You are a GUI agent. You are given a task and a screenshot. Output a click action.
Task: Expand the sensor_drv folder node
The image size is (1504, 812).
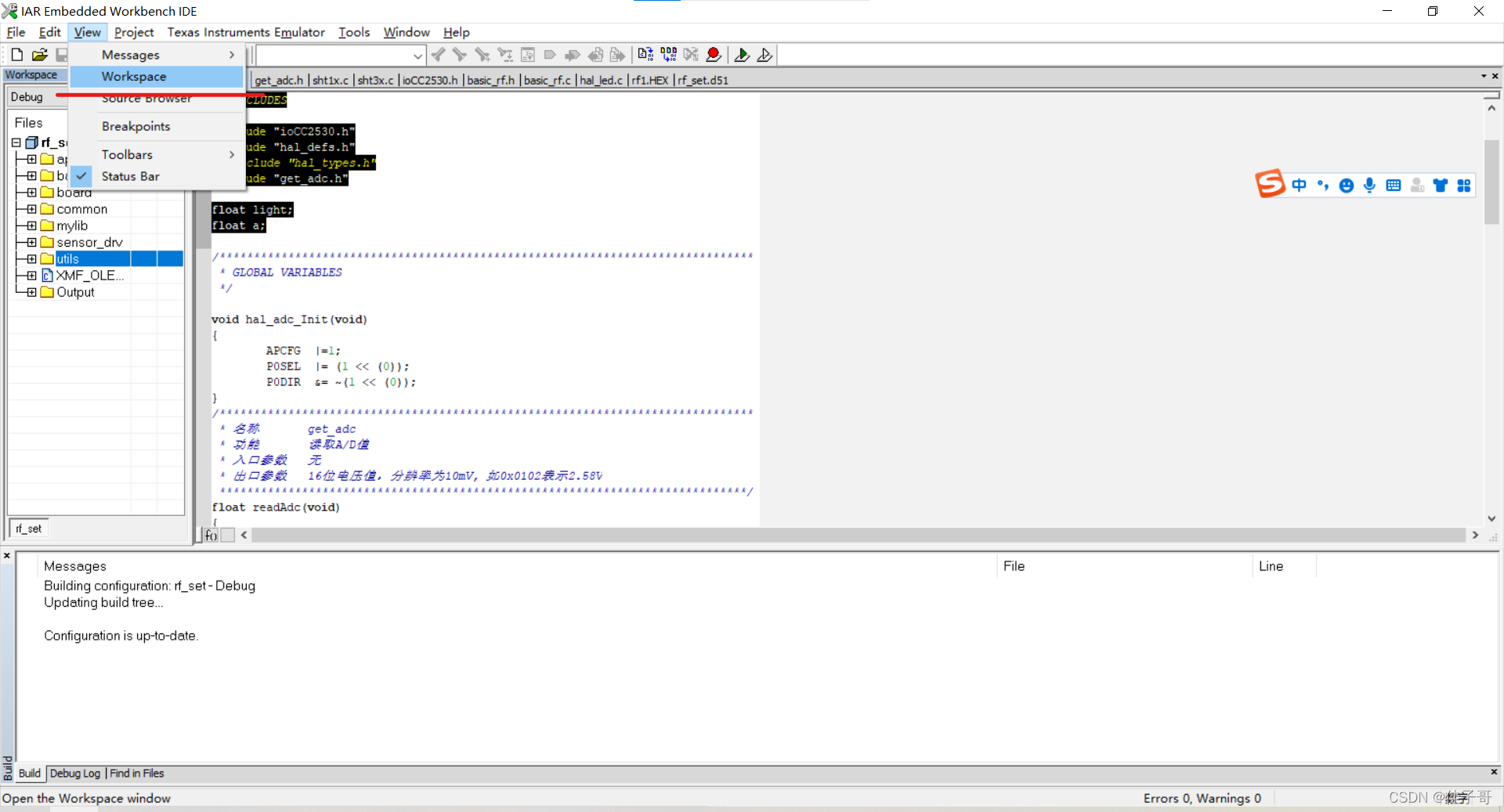pyautogui.click(x=31, y=242)
